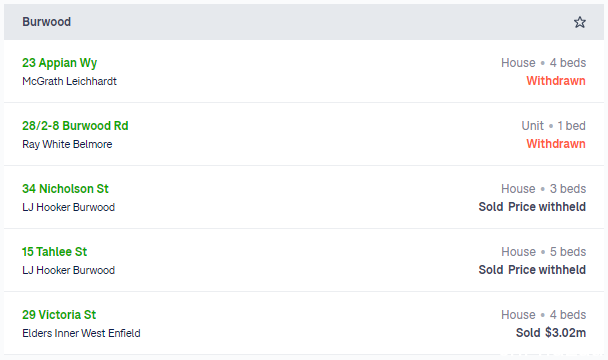Open the 23 Appian Wy listing
Screen dimensions: 608x360
pos(59,63)
